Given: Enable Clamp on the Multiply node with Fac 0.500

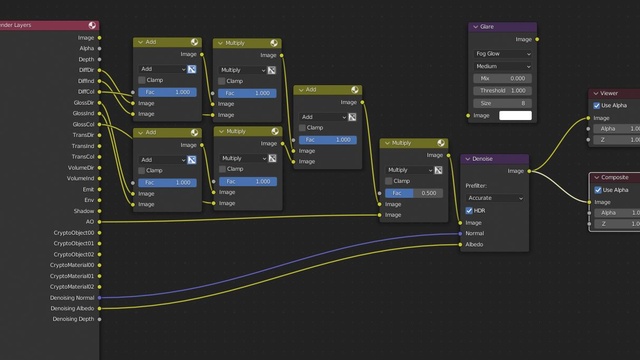Looking at the screenshot, I should (x=389, y=181).
